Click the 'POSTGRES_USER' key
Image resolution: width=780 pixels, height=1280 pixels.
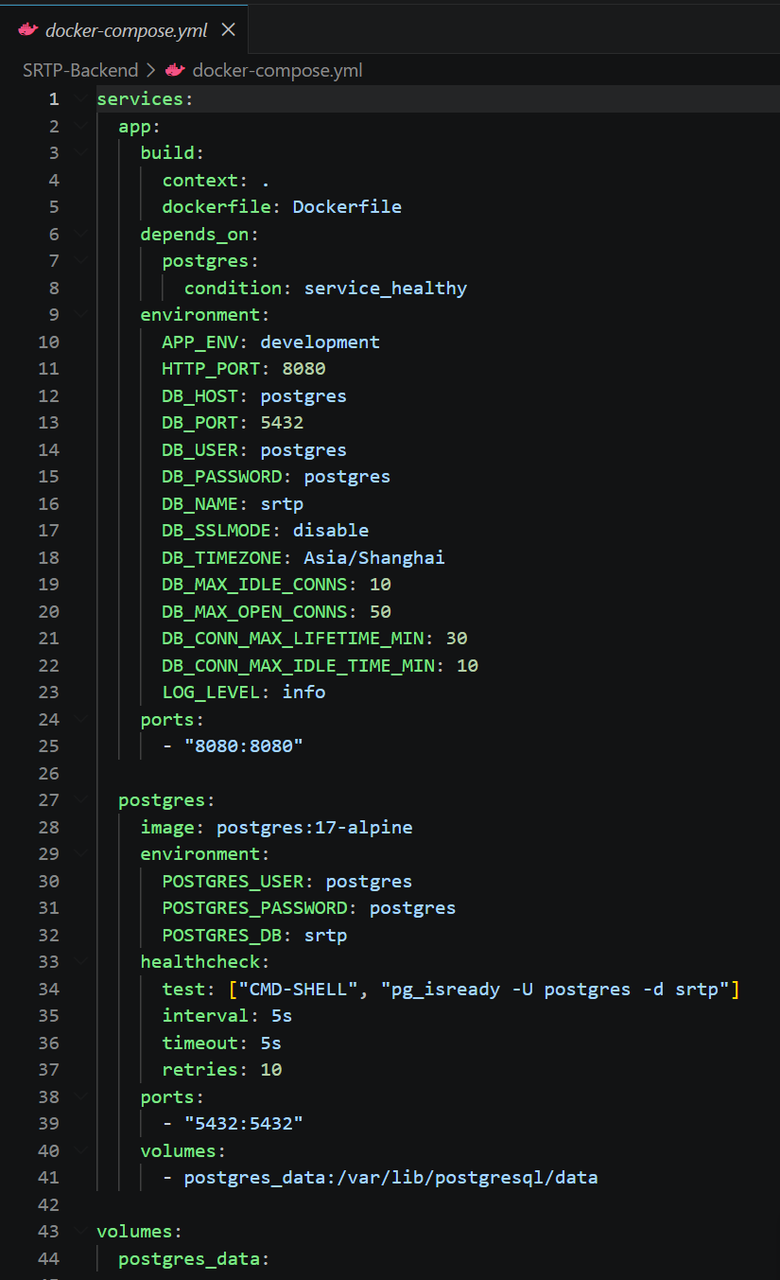pyautogui.click(x=233, y=882)
